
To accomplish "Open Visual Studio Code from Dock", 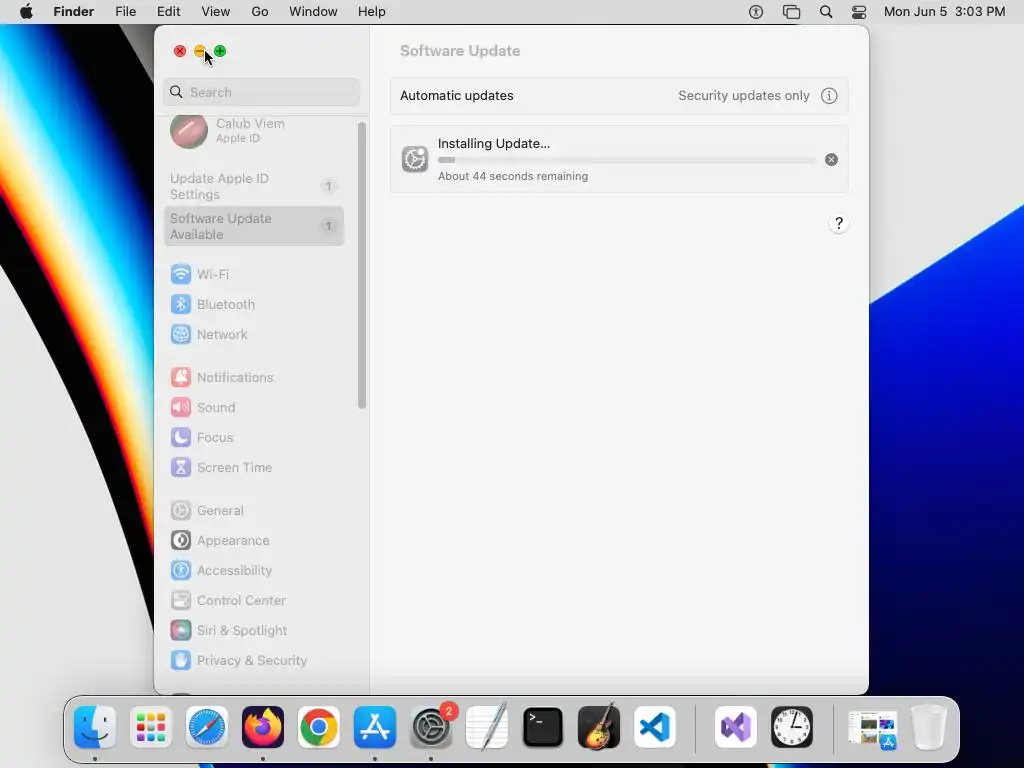I will (x=655, y=727).
